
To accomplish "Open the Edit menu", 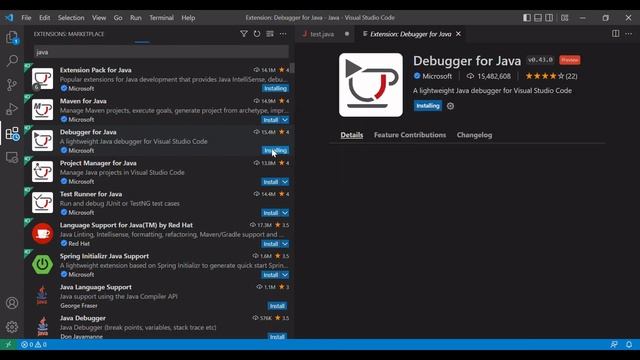I will tap(44, 18).
